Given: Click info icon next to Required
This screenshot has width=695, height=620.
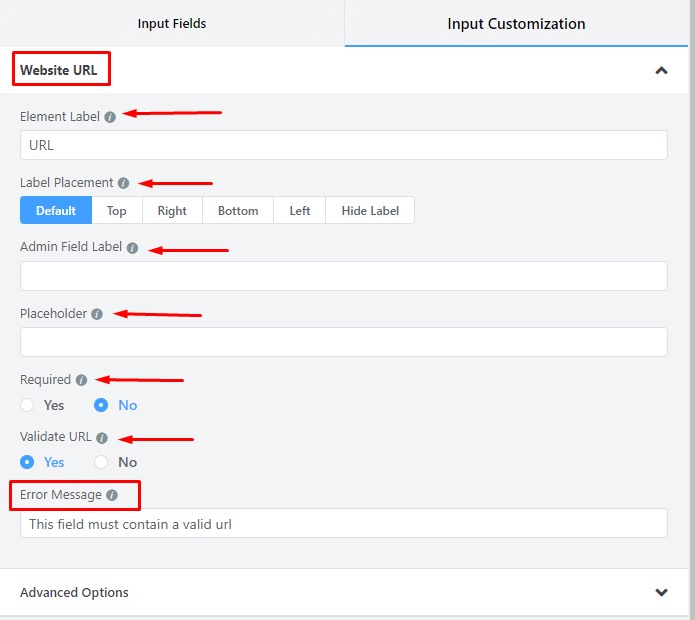Looking at the screenshot, I should pos(81,380).
